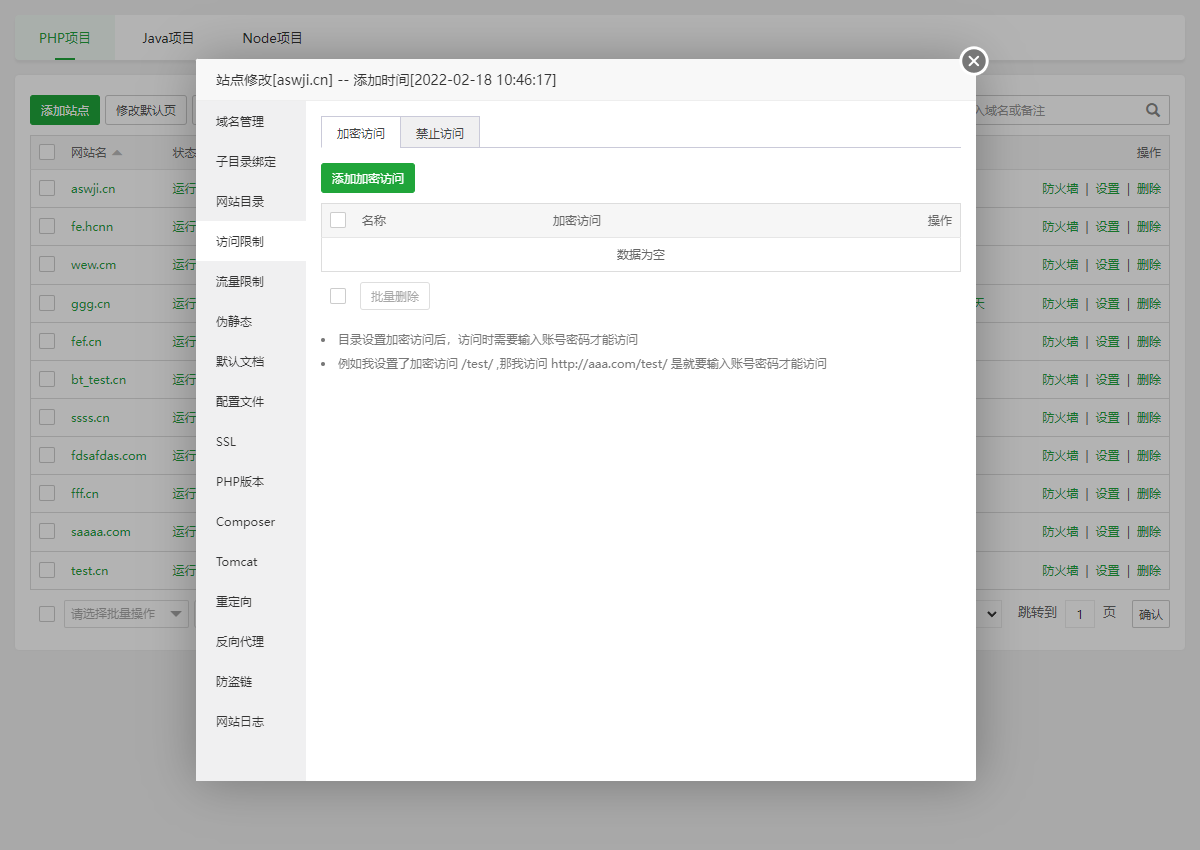Click the 添加站点 button
1200x850 pixels.
[x=63, y=110]
